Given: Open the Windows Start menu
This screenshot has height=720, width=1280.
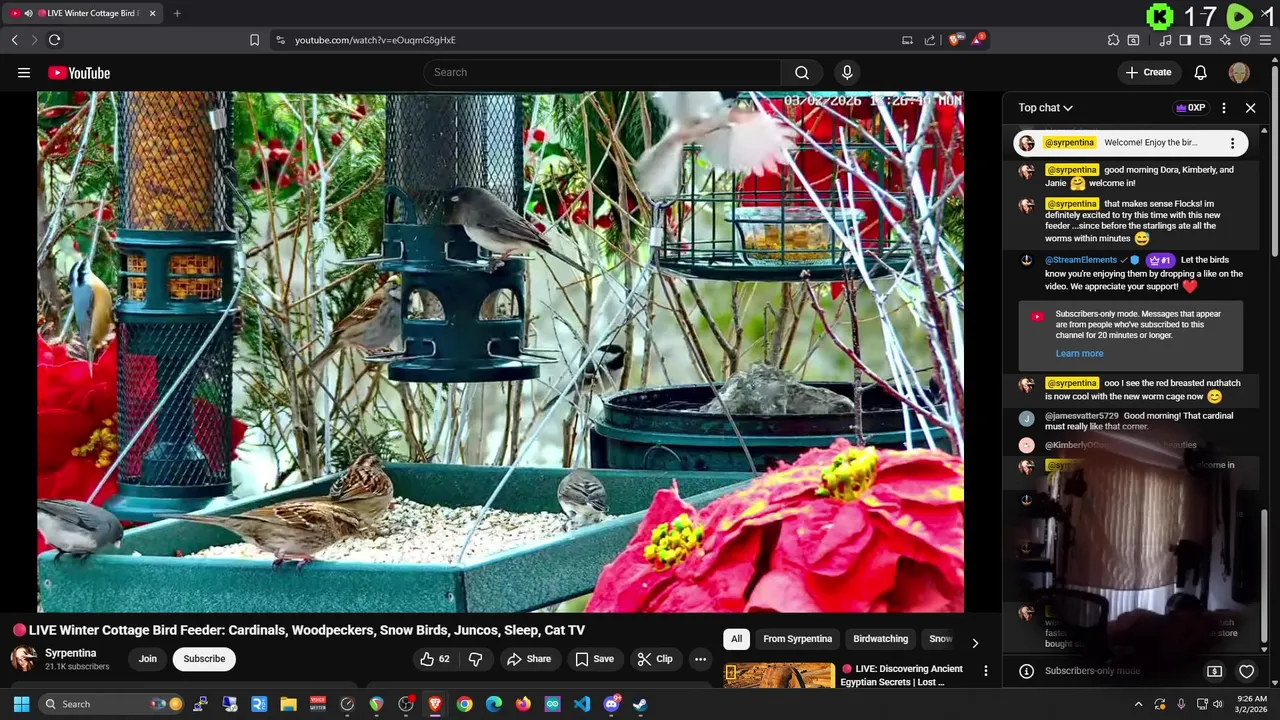Looking at the screenshot, I should click(21, 704).
